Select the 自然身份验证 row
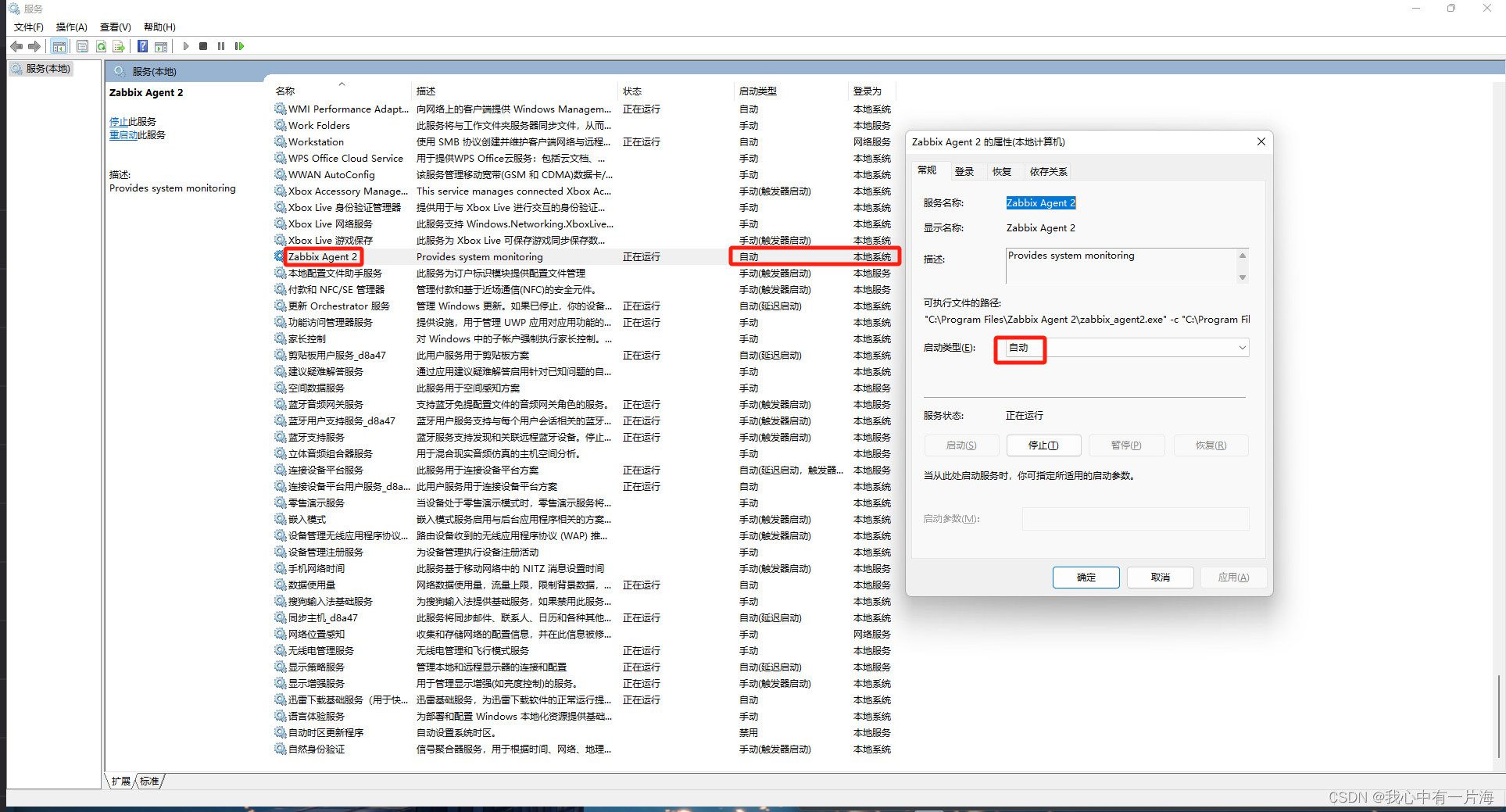1506x812 pixels. click(586, 749)
